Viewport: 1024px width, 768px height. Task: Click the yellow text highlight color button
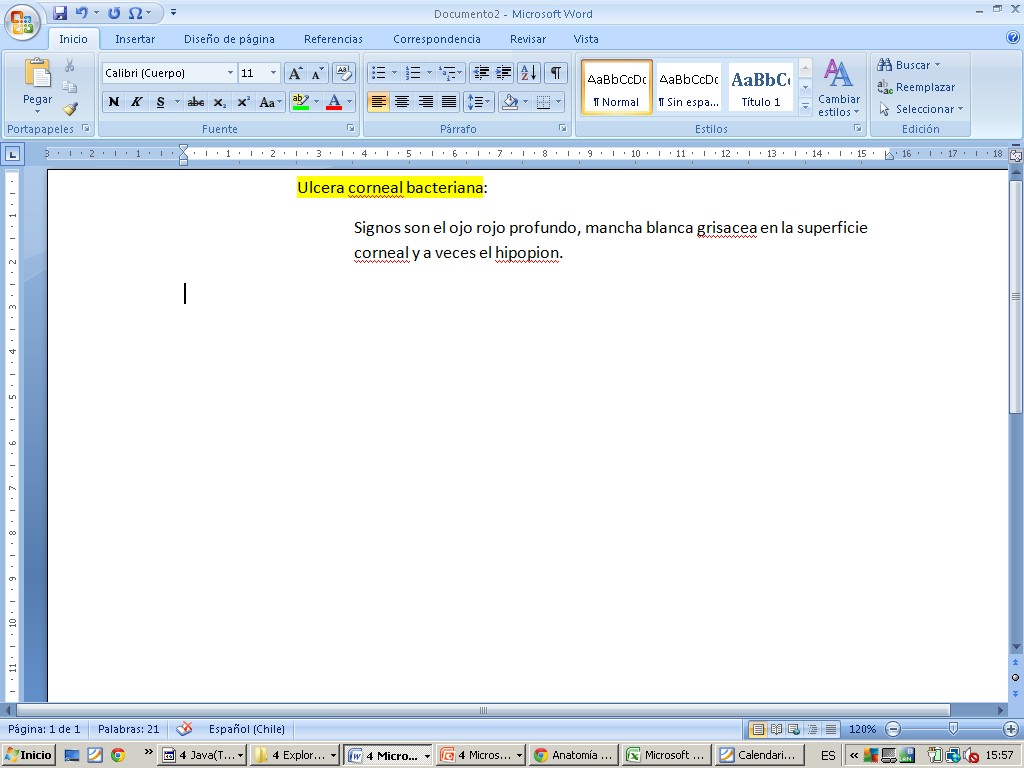tap(300, 102)
